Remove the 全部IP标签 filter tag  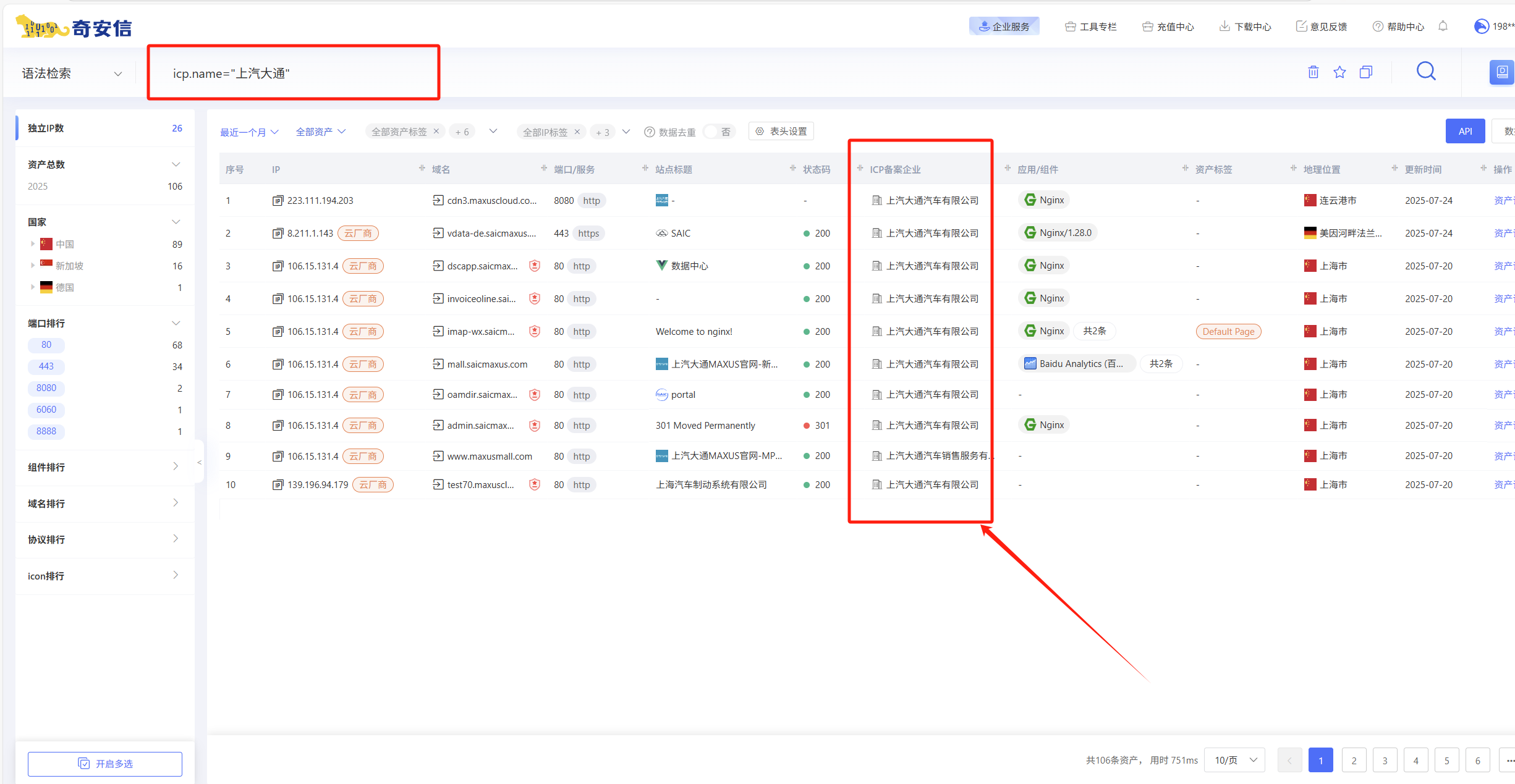click(x=577, y=131)
